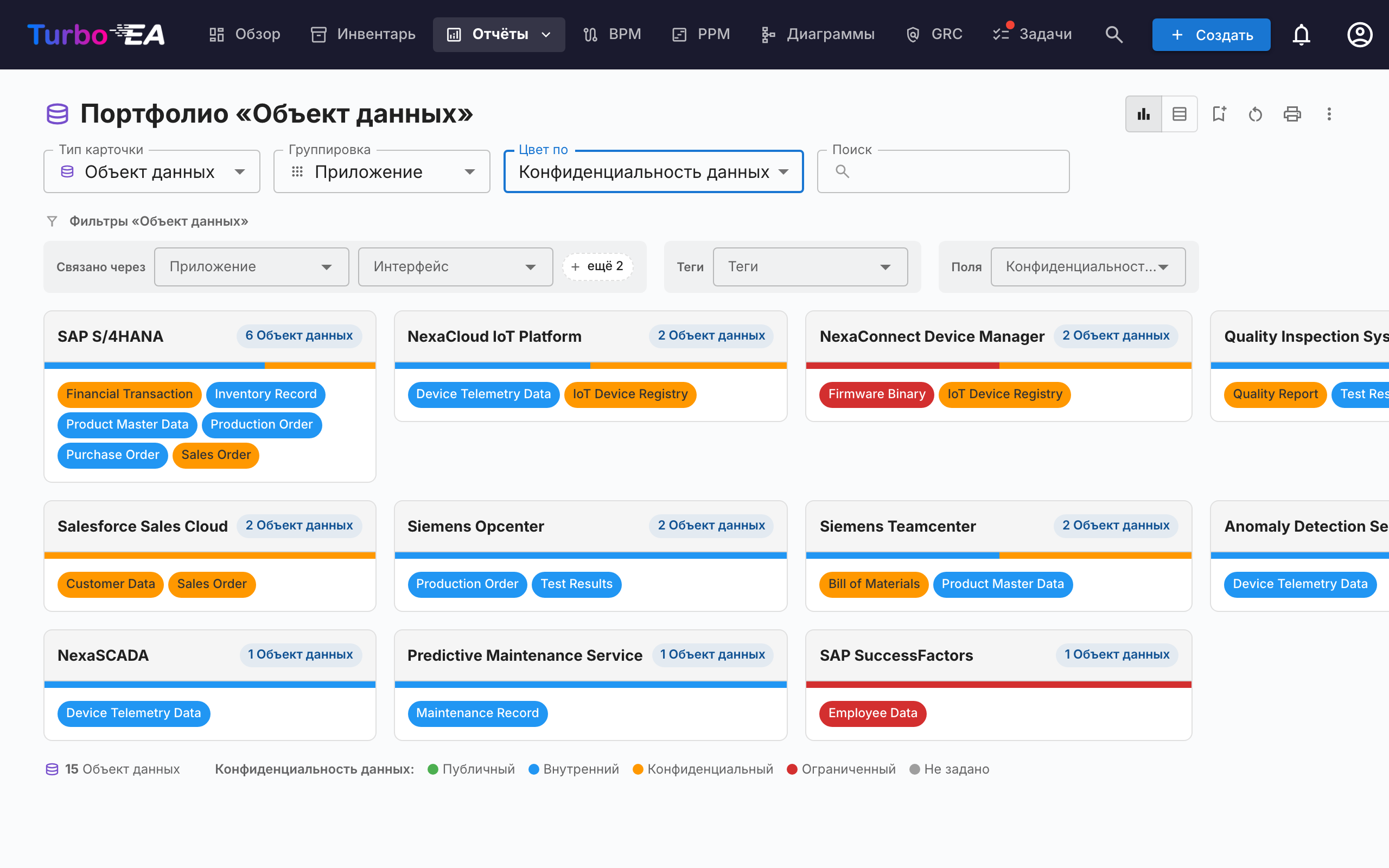Click the Ограниченный legend color dot
This screenshot has height=868, width=1389.
pyautogui.click(x=792, y=769)
